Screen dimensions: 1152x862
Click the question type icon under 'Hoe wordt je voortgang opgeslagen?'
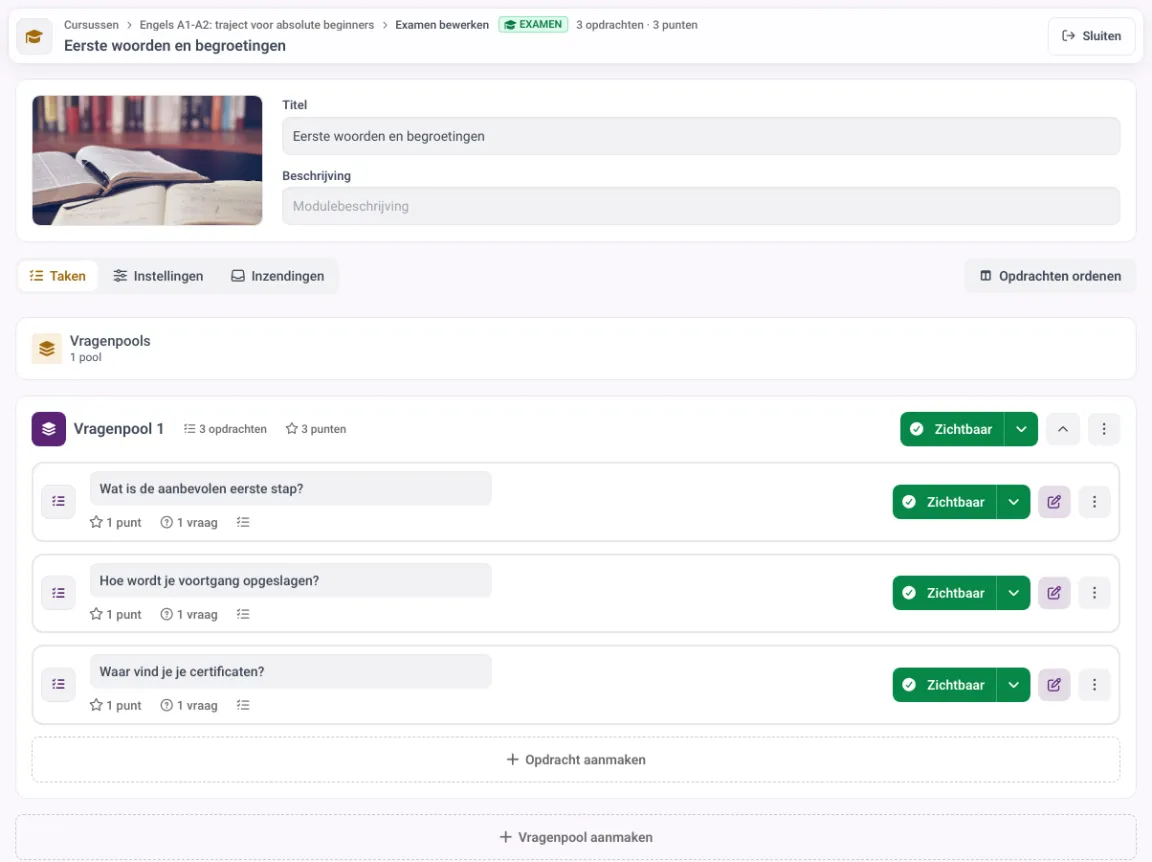coord(243,614)
